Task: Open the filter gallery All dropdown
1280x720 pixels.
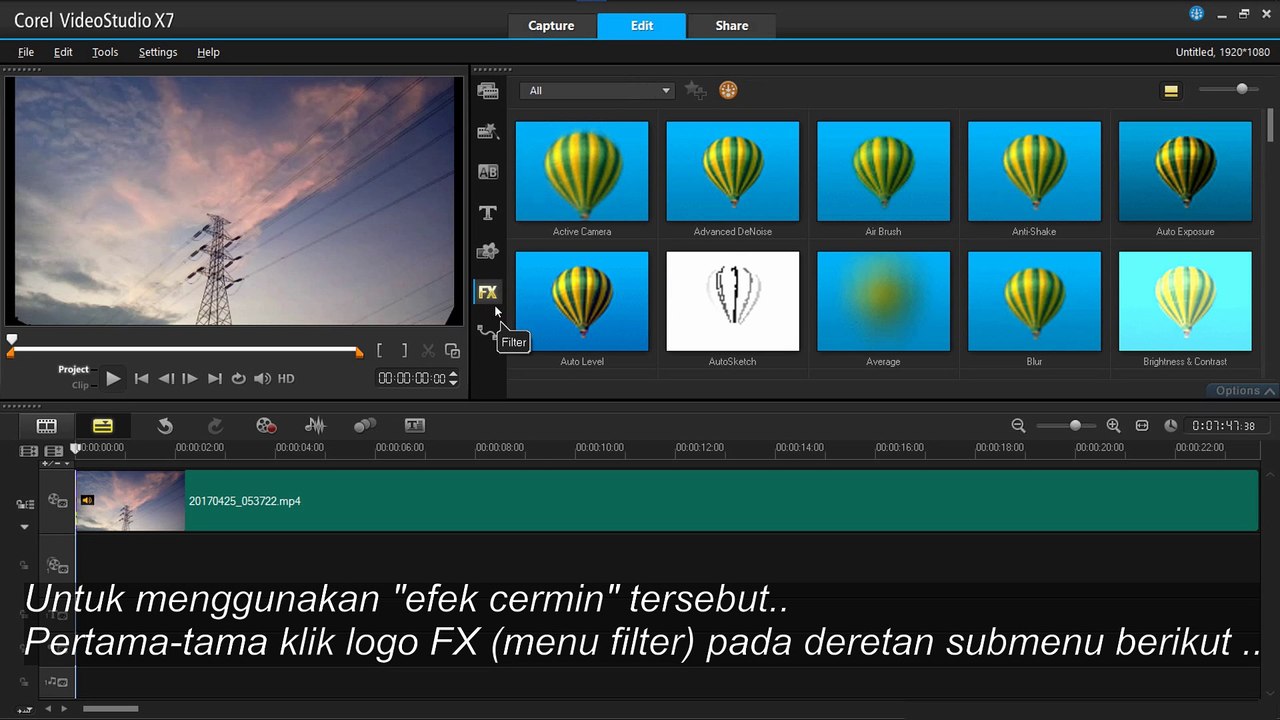Action: click(598, 90)
